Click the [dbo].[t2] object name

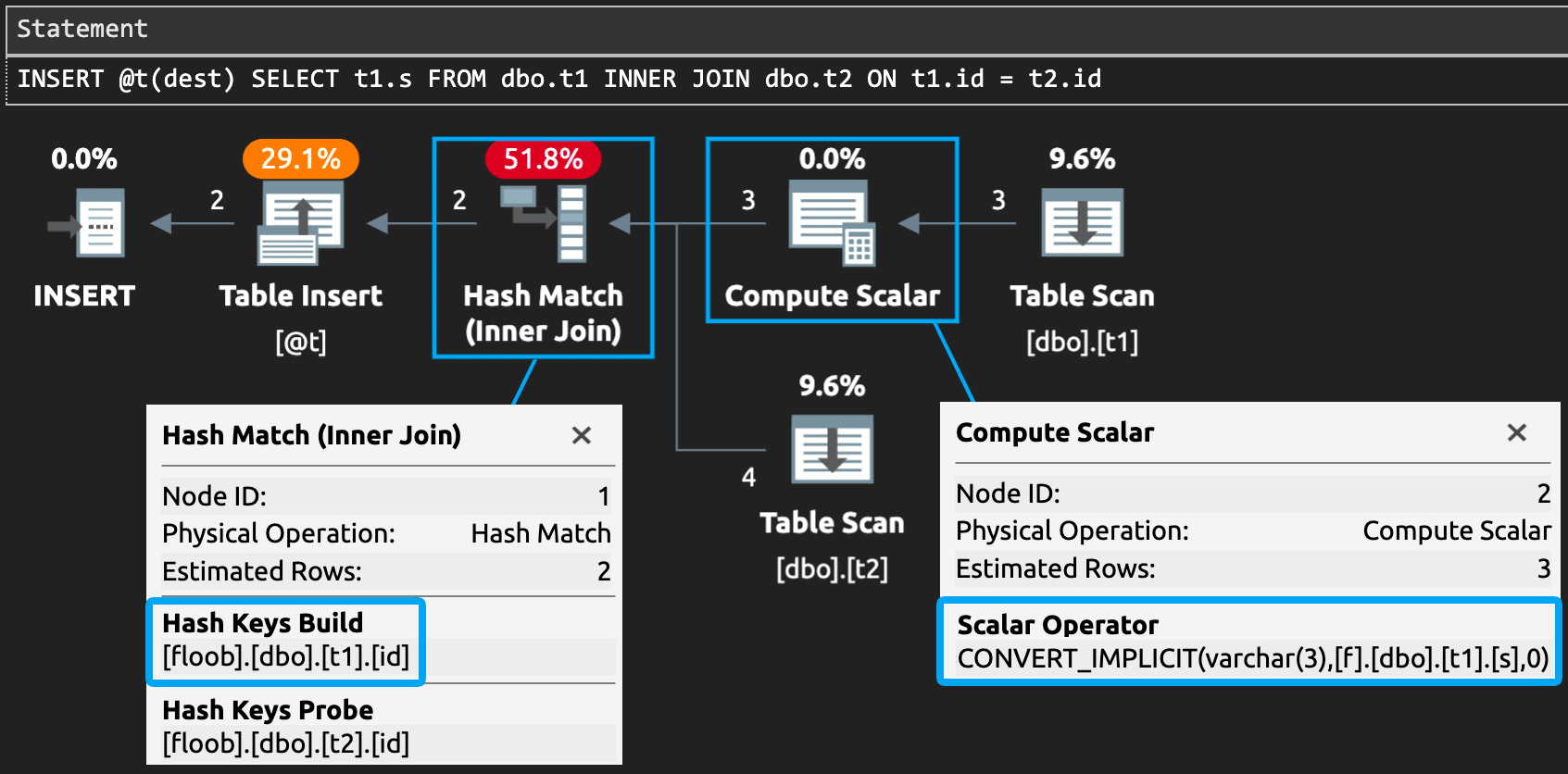click(x=832, y=568)
